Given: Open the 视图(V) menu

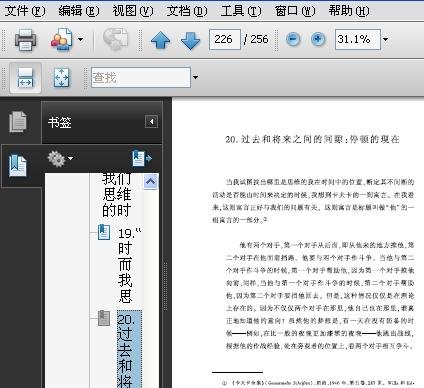Looking at the screenshot, I should tap(133, 11).
